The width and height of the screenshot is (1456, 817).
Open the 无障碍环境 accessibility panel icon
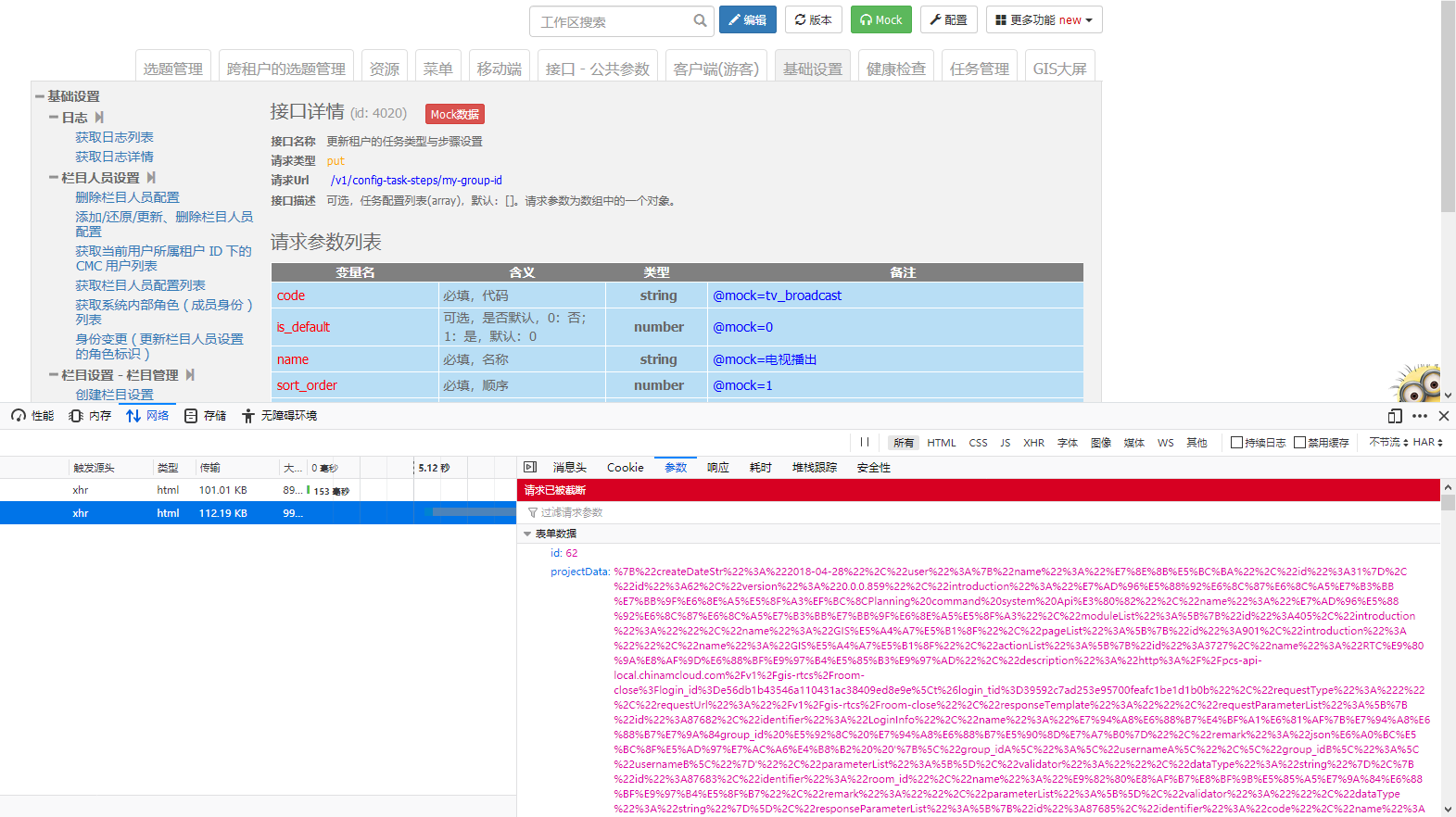tap(248, 416)
